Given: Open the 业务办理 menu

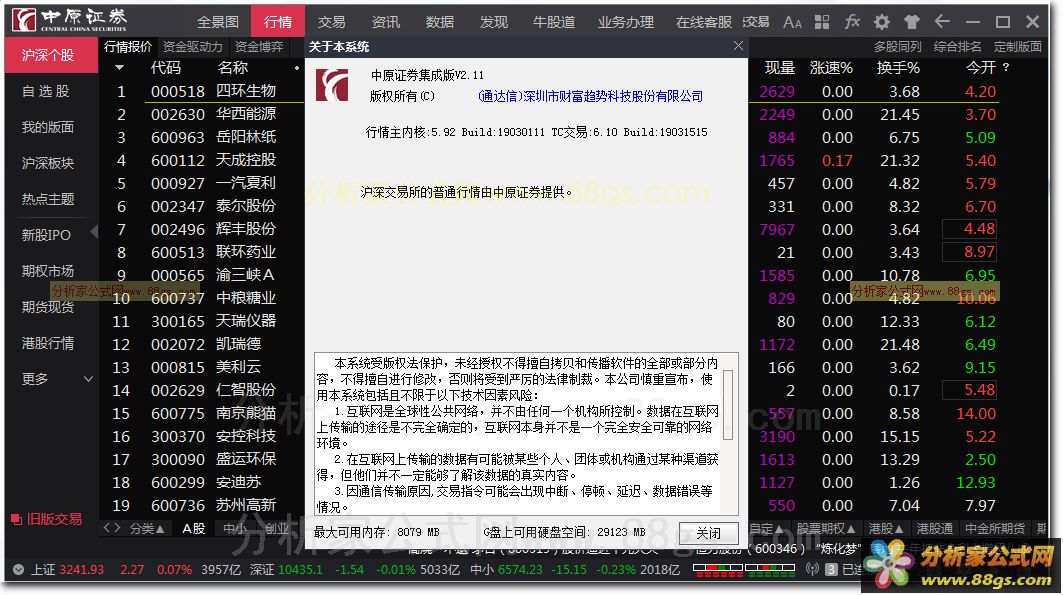Looking at the screenshot, I should tap(626, 22).
